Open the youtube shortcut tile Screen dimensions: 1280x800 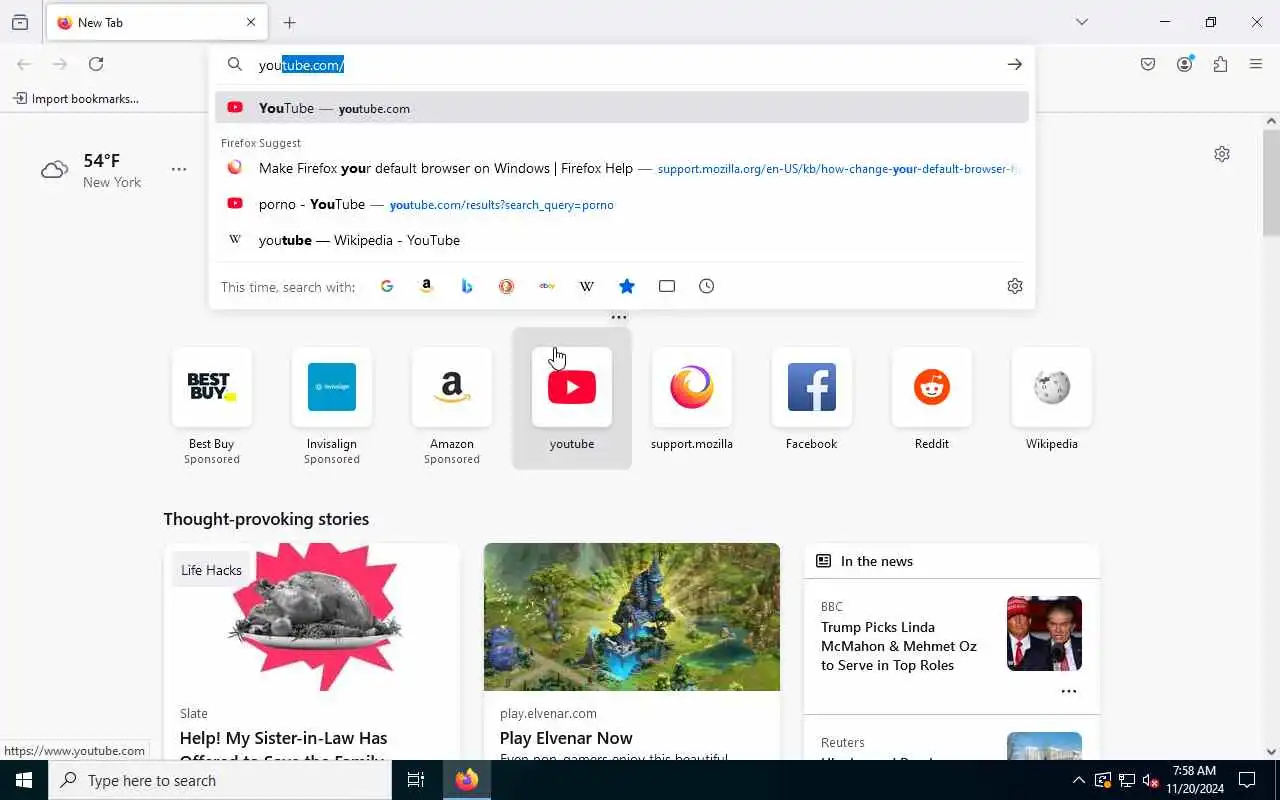[572, 400]
